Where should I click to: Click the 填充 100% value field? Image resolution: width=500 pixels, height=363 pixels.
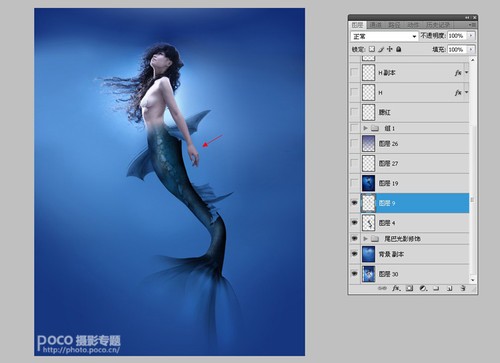[457, 49]
